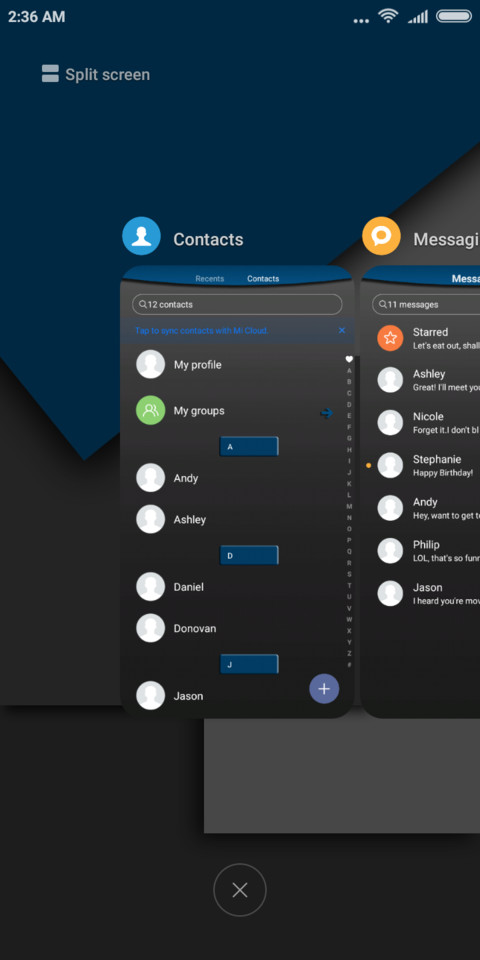
Task: Open contact Ashley in Contacts list
Action: [237, 519]
